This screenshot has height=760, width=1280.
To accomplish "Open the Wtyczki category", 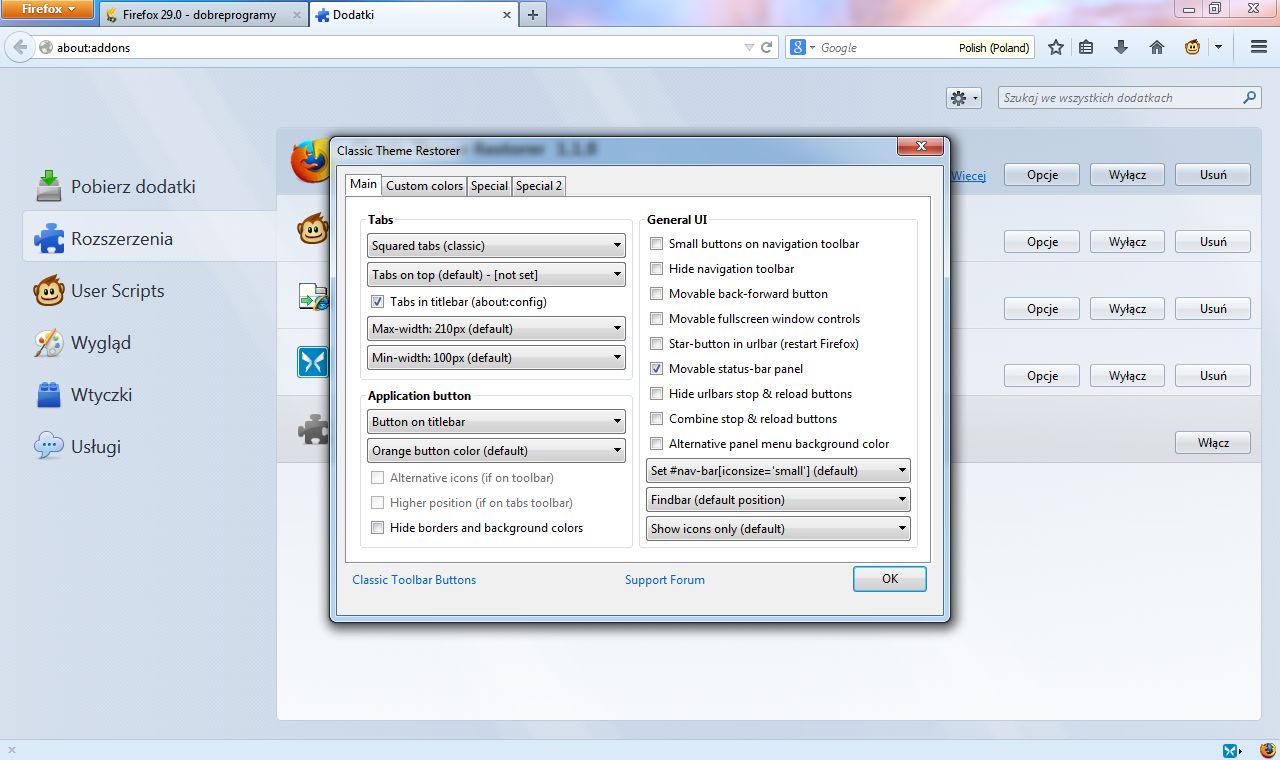I will [x=84, y=395].
